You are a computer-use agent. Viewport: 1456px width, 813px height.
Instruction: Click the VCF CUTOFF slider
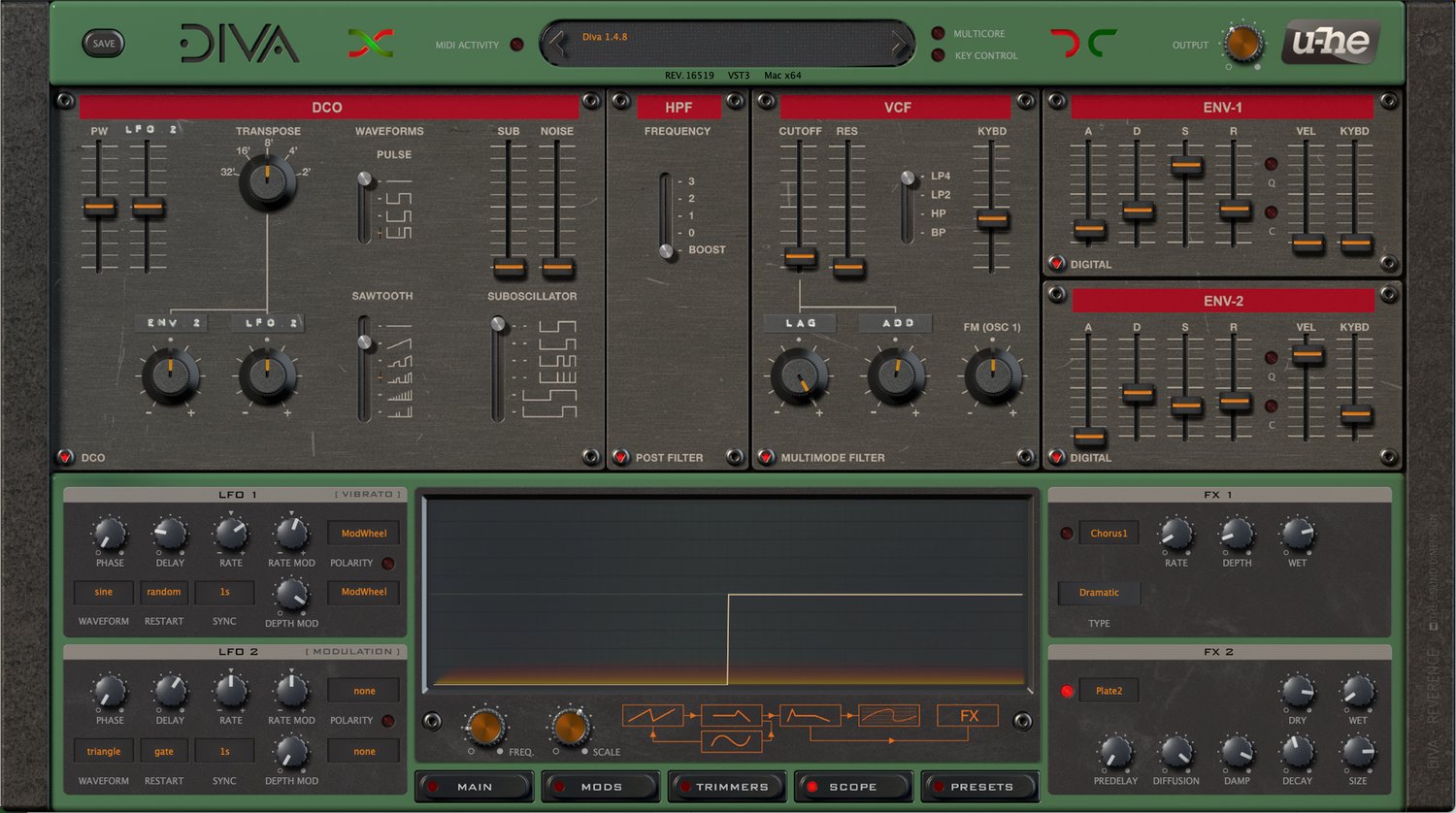(x=800, y=257)
